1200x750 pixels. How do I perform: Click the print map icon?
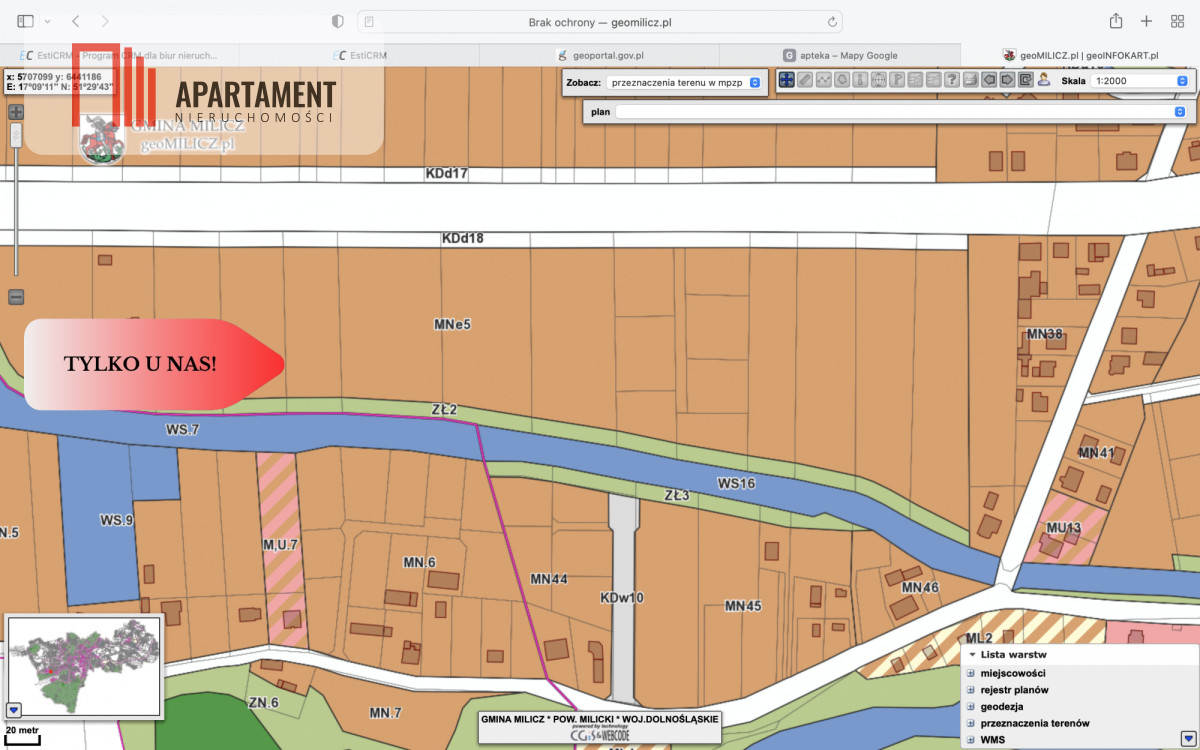(970, 80)
